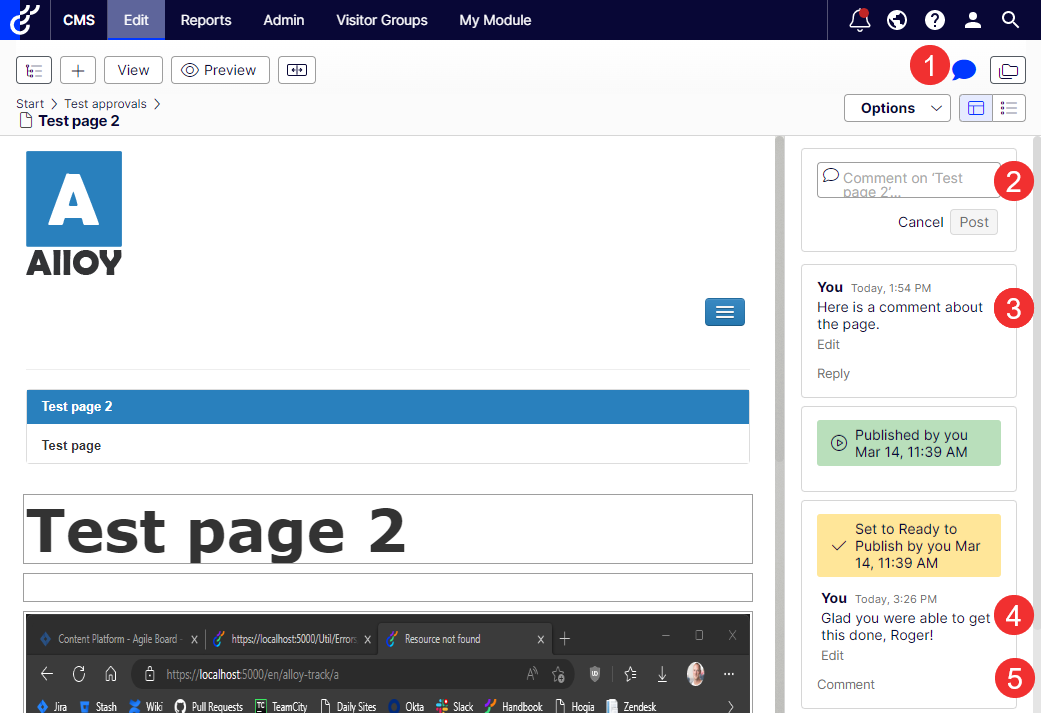Click the empty field below the heading

point(388,588)
